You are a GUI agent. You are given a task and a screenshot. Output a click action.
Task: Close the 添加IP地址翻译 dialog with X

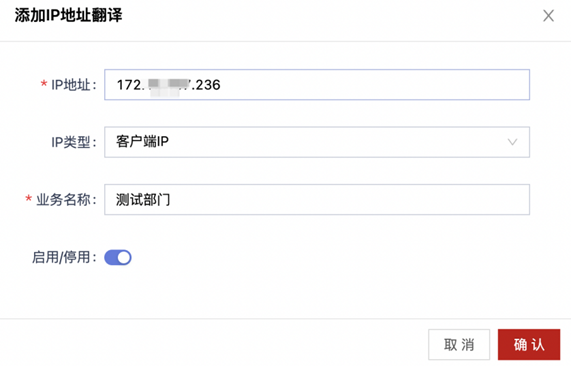point(548,16)
